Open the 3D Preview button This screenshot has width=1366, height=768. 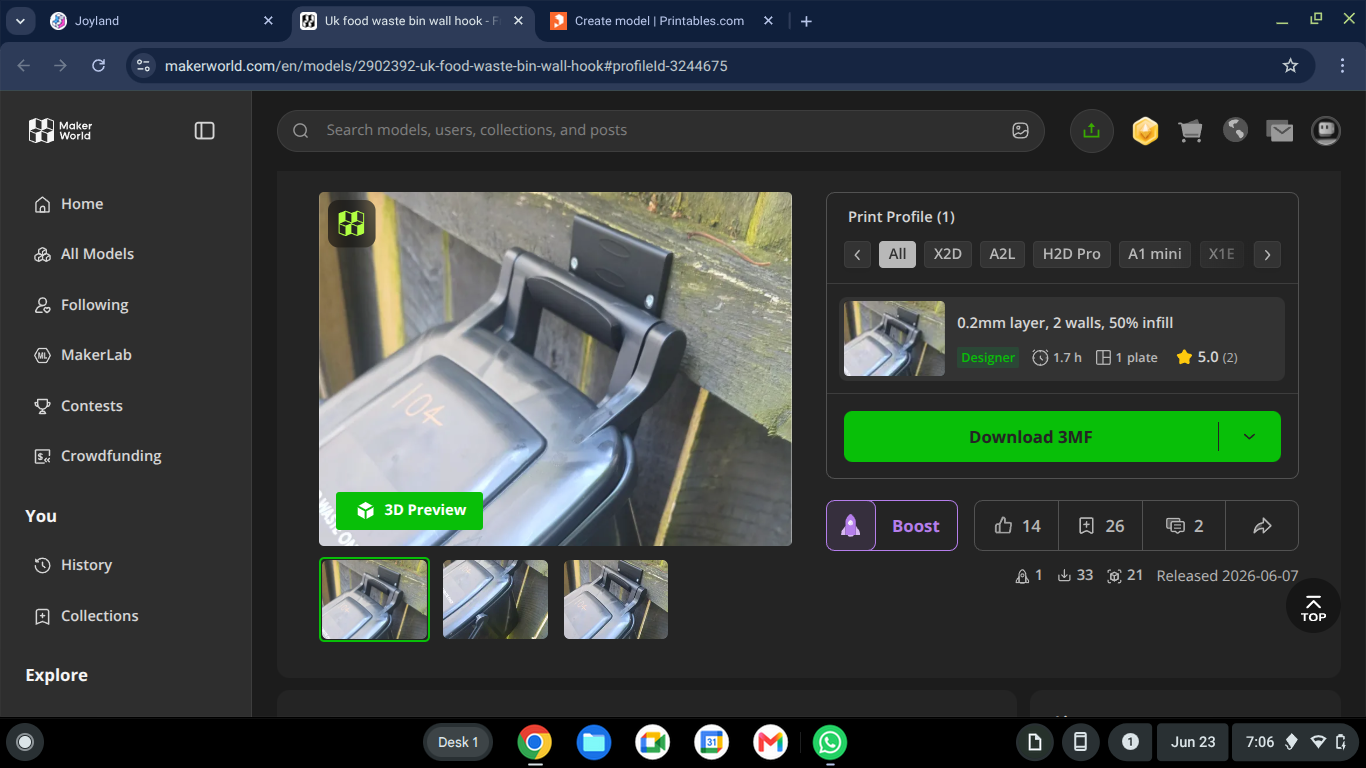(x=409, y=510)
